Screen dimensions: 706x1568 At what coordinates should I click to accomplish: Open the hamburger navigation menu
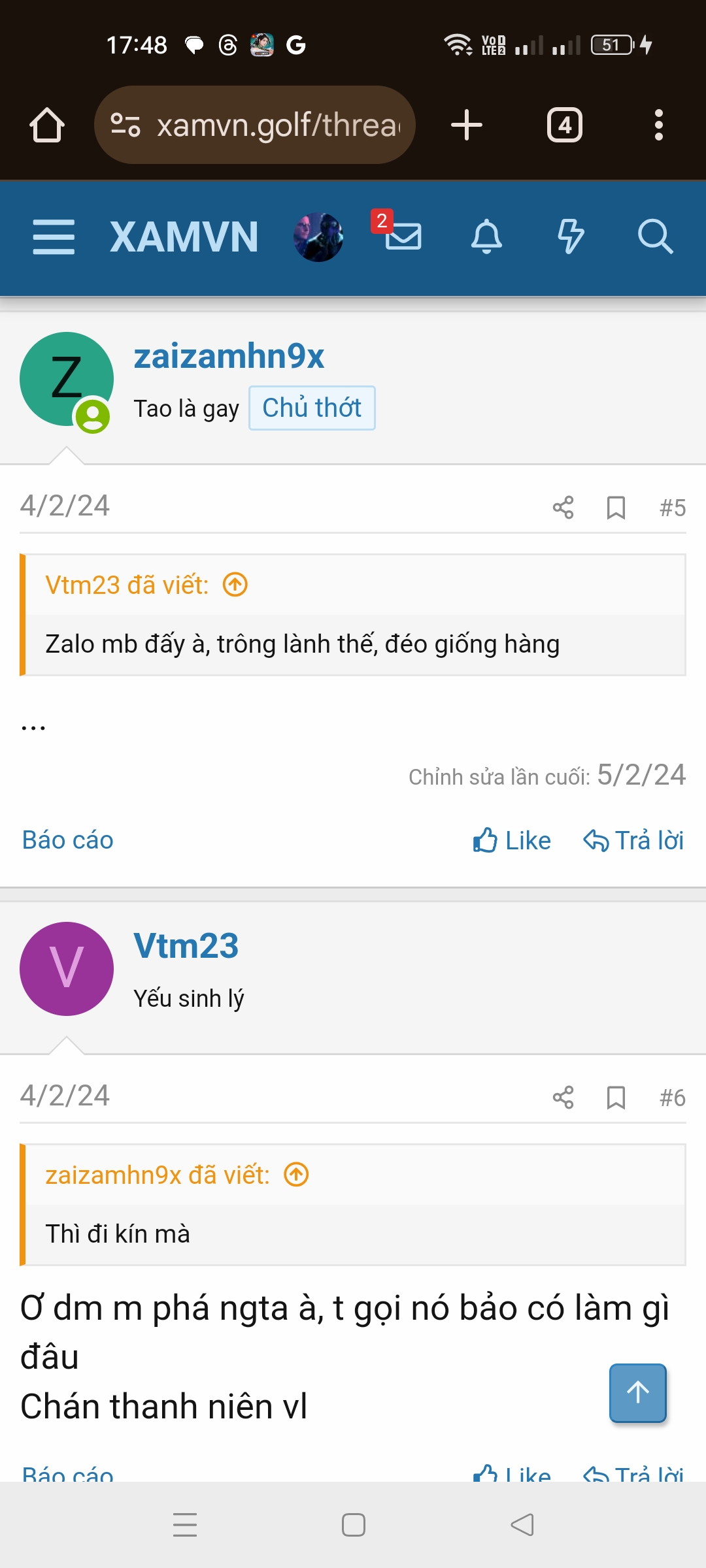click(x=54, y=237)
